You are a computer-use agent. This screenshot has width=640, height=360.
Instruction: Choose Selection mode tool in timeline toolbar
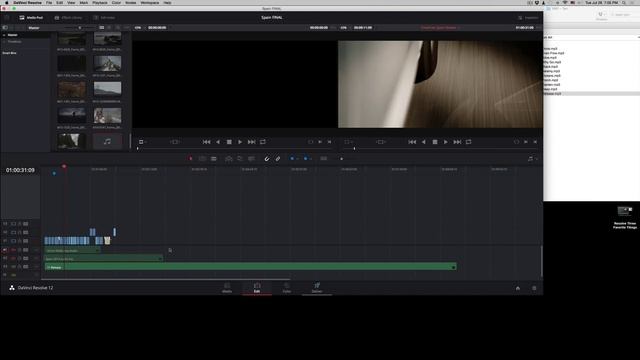(x=190, y=158)
